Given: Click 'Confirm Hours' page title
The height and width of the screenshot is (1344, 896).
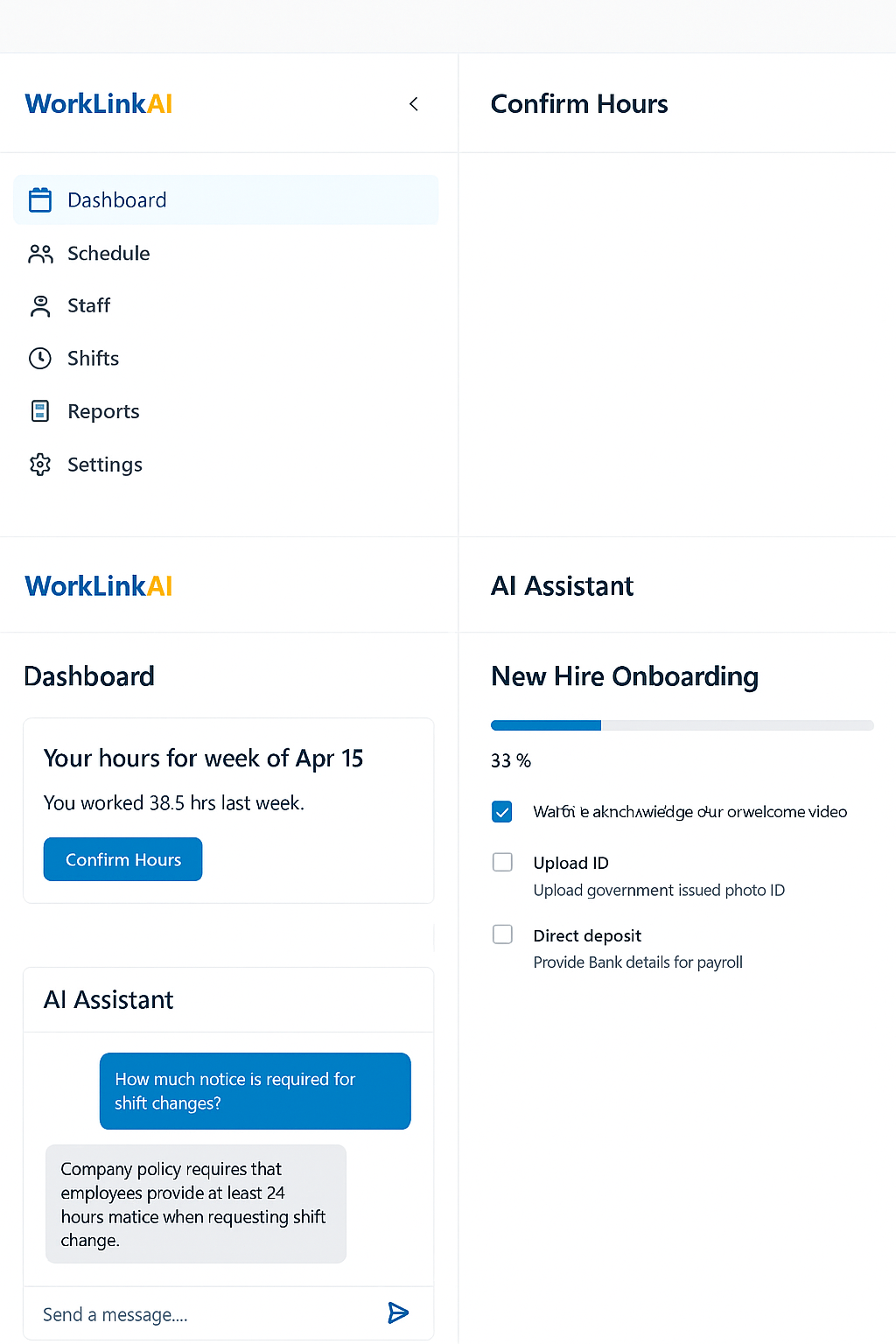Looking at the screenshot, I should (579, 104).
